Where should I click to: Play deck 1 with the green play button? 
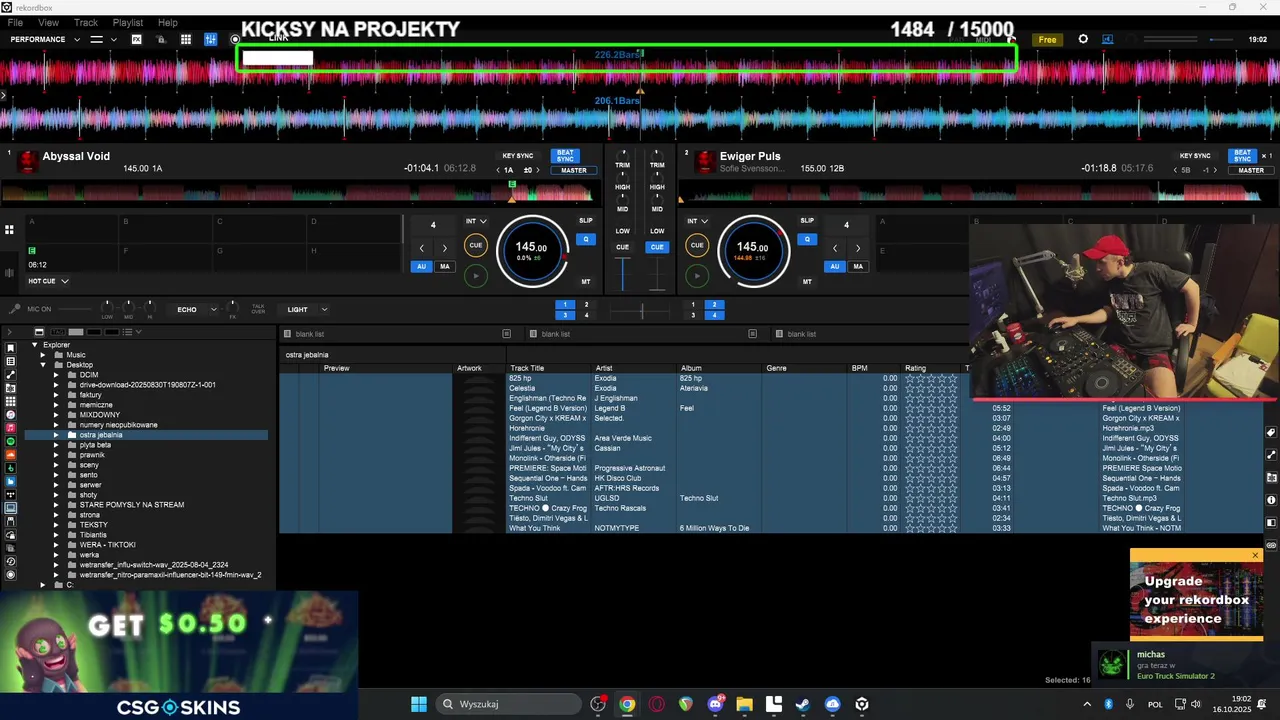476,275
